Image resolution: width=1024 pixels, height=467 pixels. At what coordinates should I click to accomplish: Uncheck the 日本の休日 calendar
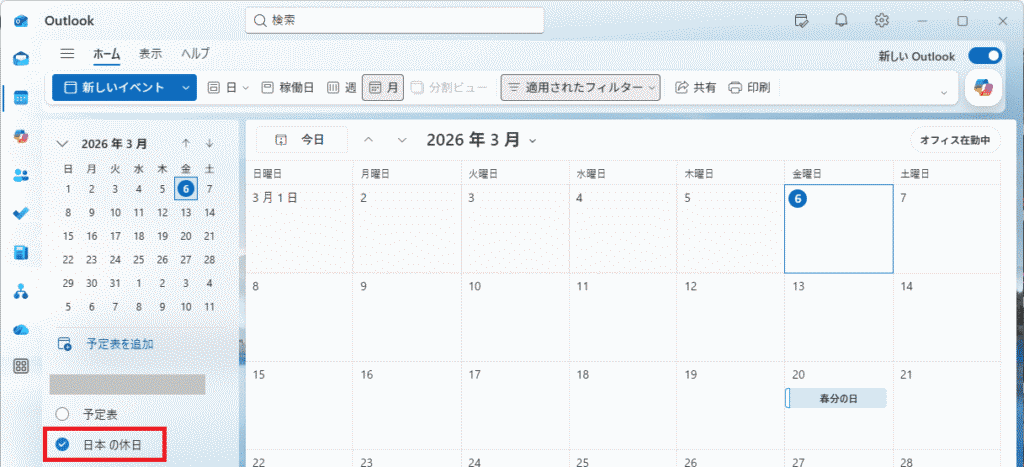(63, 444)
